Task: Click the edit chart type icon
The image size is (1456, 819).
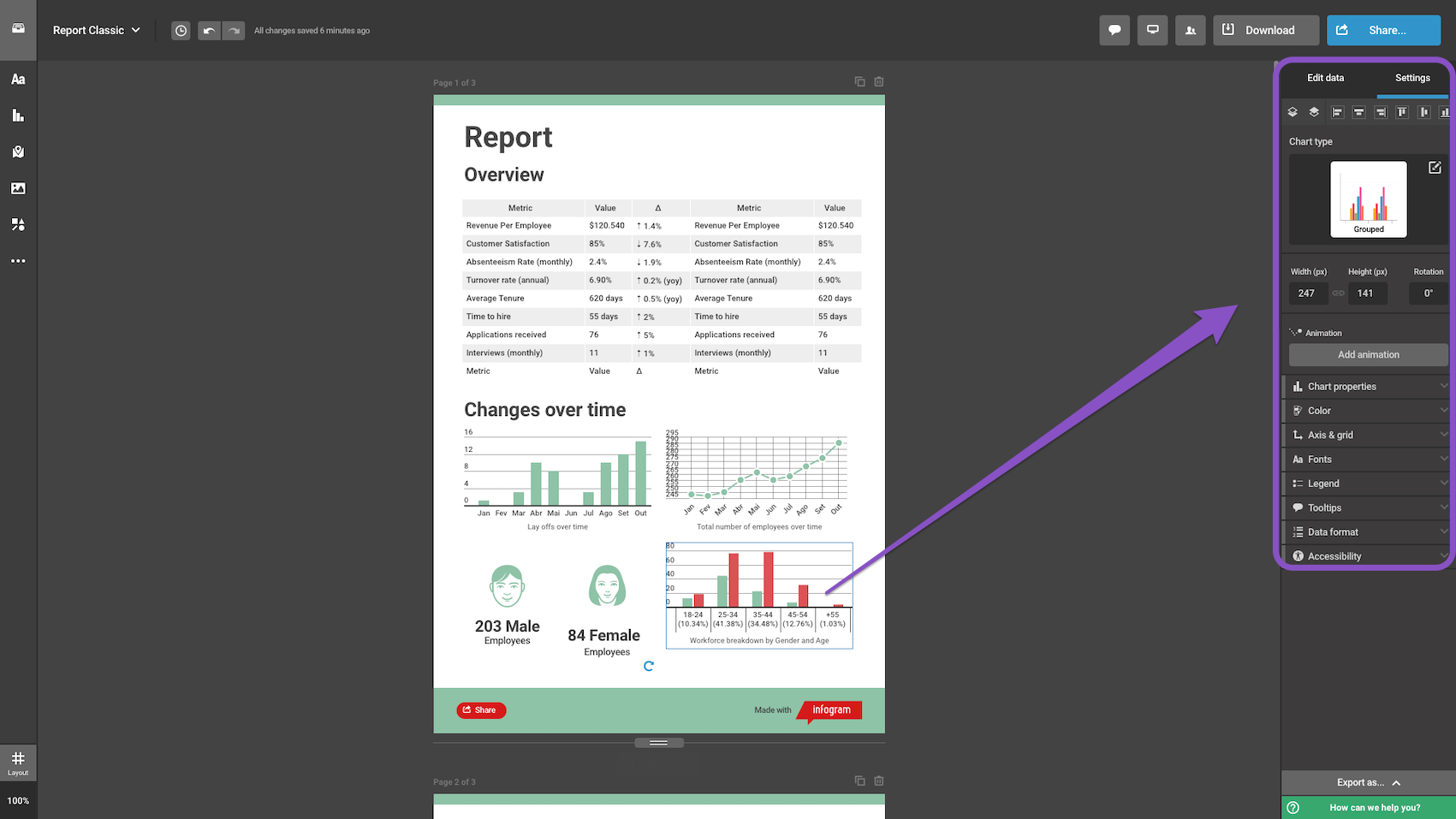Action: (x=1435, y=168)
